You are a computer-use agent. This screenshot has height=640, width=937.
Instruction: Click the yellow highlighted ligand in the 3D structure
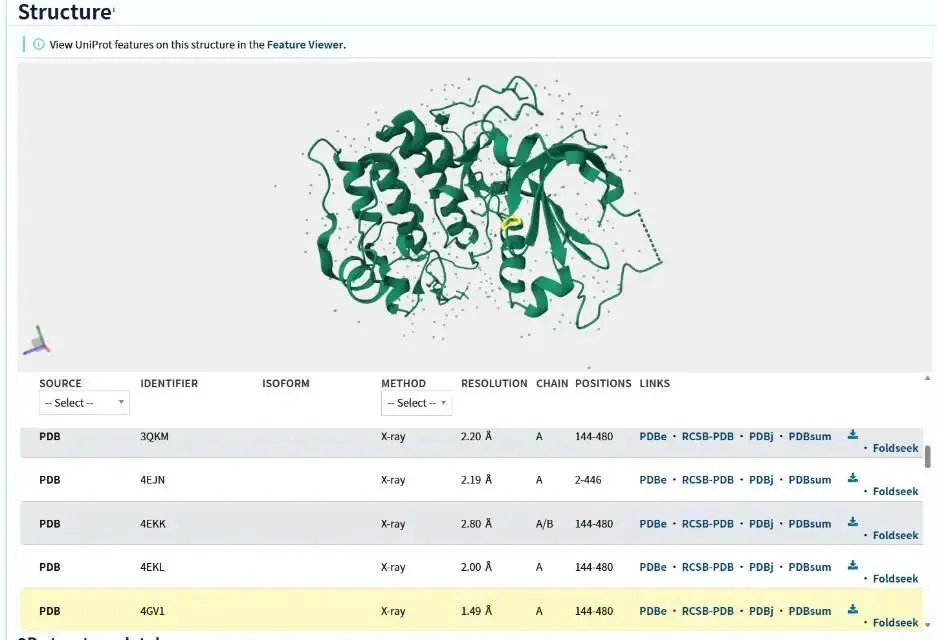click(x=511, y=223)
